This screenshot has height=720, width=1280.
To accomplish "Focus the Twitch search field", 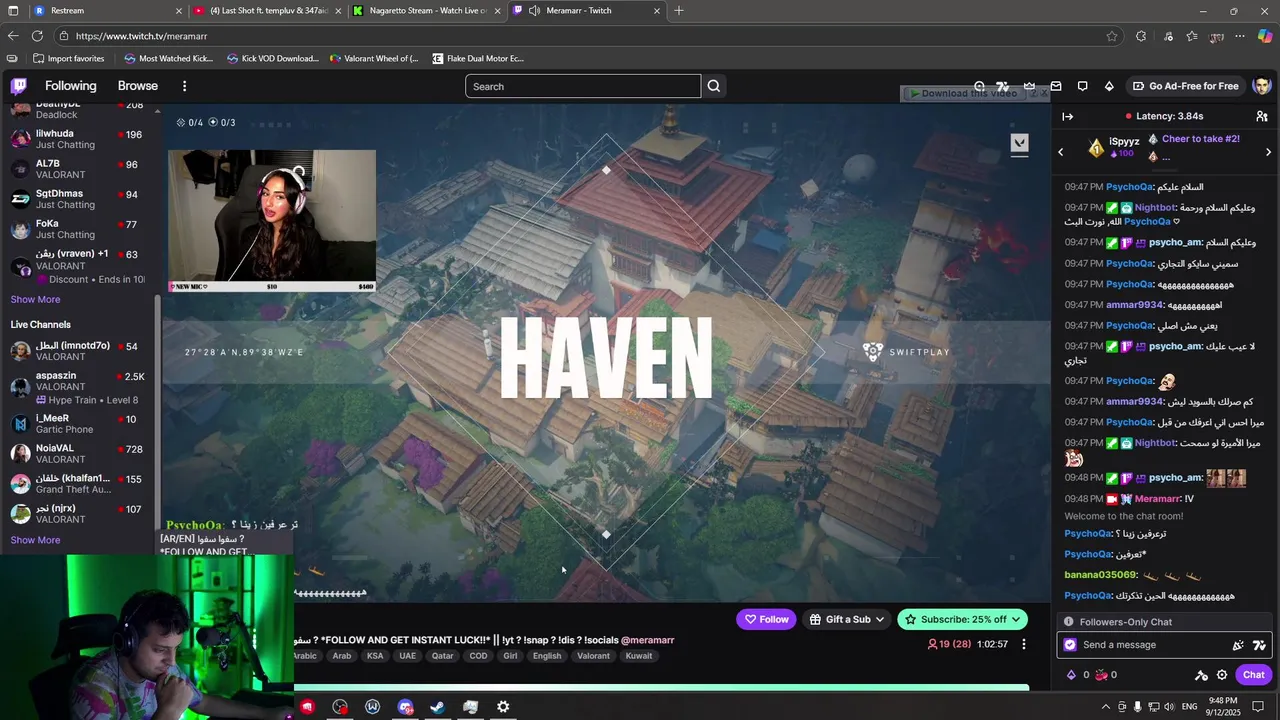I will [x=583, y=86].
